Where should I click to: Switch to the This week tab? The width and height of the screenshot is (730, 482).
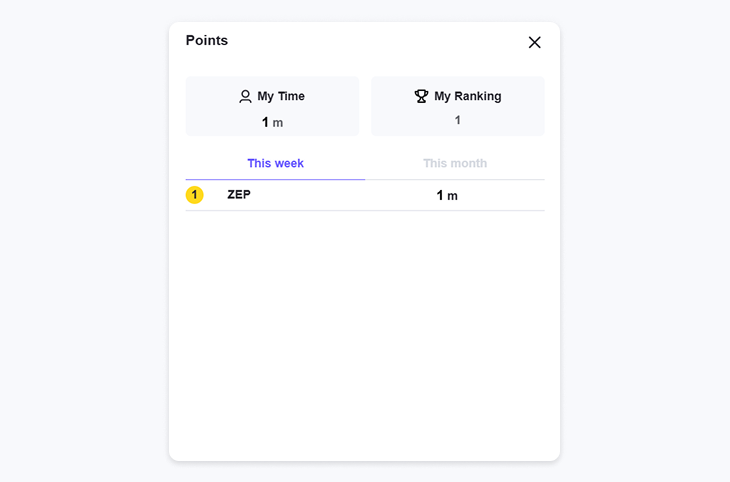pos(275,163)
